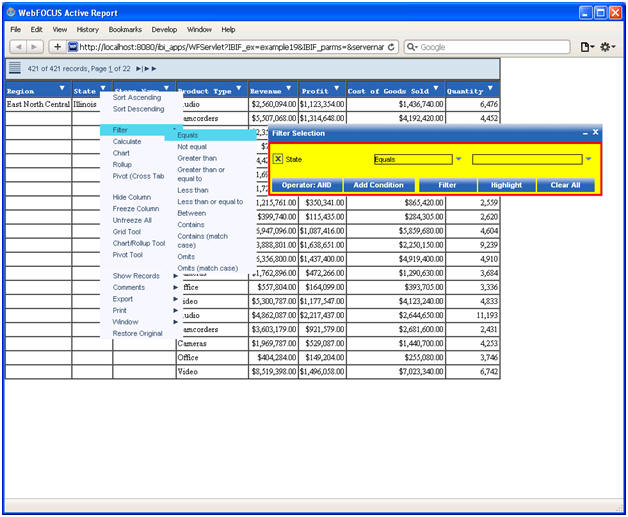Minimize the Filter Selection dialog
This screenshot has height=517, width=628.
pos(585,133)
